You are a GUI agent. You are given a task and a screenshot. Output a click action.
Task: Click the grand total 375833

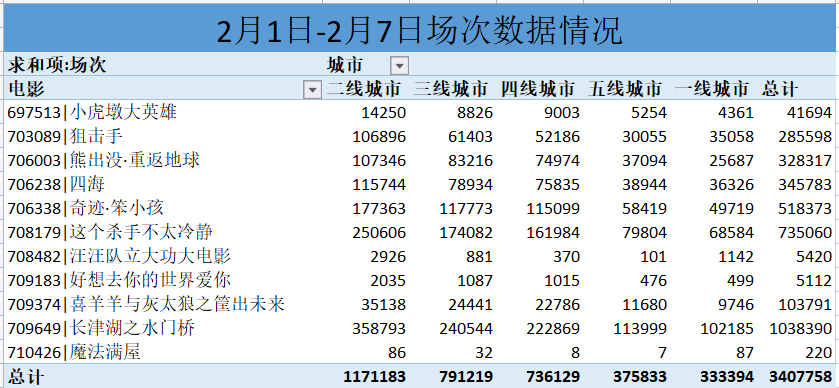click(x=640, y=377)
